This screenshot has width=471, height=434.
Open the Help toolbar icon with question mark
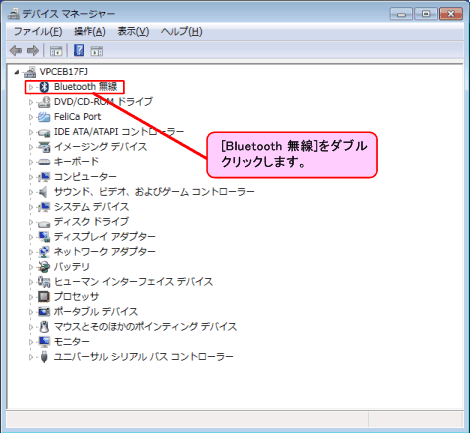click(79, 50)
